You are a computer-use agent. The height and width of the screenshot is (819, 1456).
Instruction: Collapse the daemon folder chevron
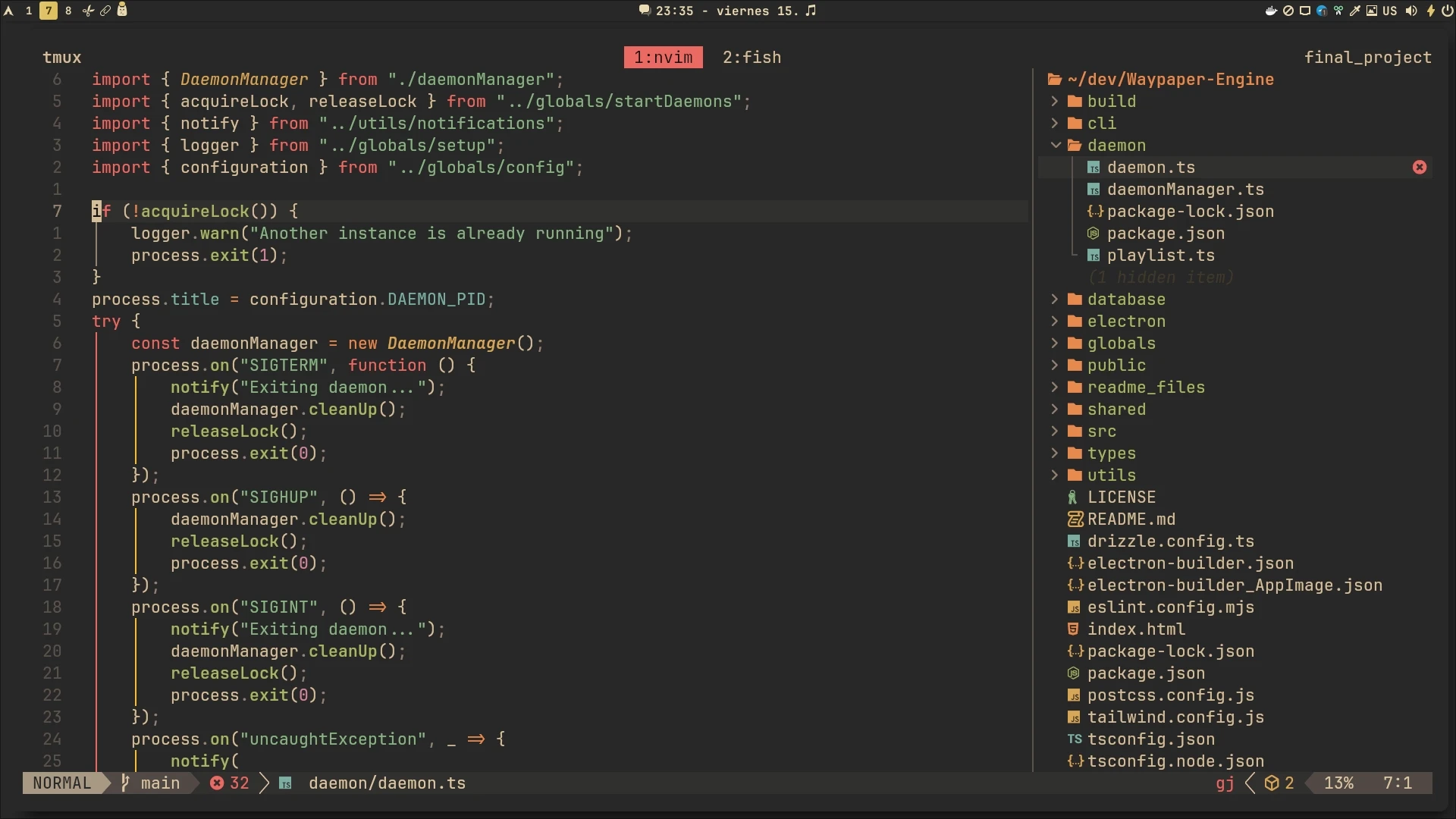point(1055,146)
